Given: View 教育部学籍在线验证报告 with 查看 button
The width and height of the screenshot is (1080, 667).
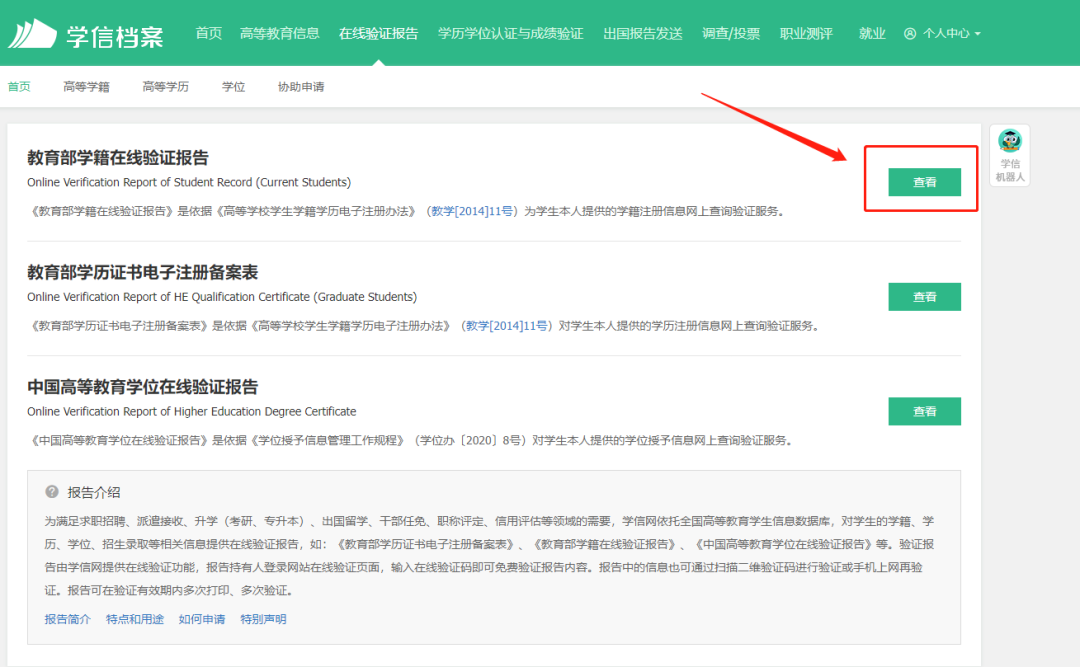Looking at the screenshot, I should 924,182.
